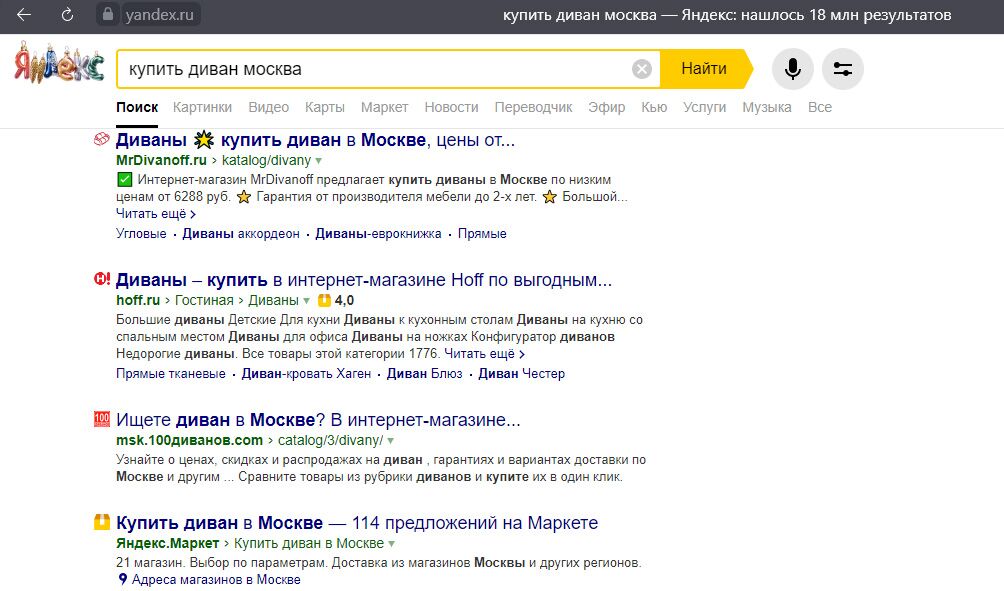
Task: Click the Yandex logo
Action: tap(57, 64)
